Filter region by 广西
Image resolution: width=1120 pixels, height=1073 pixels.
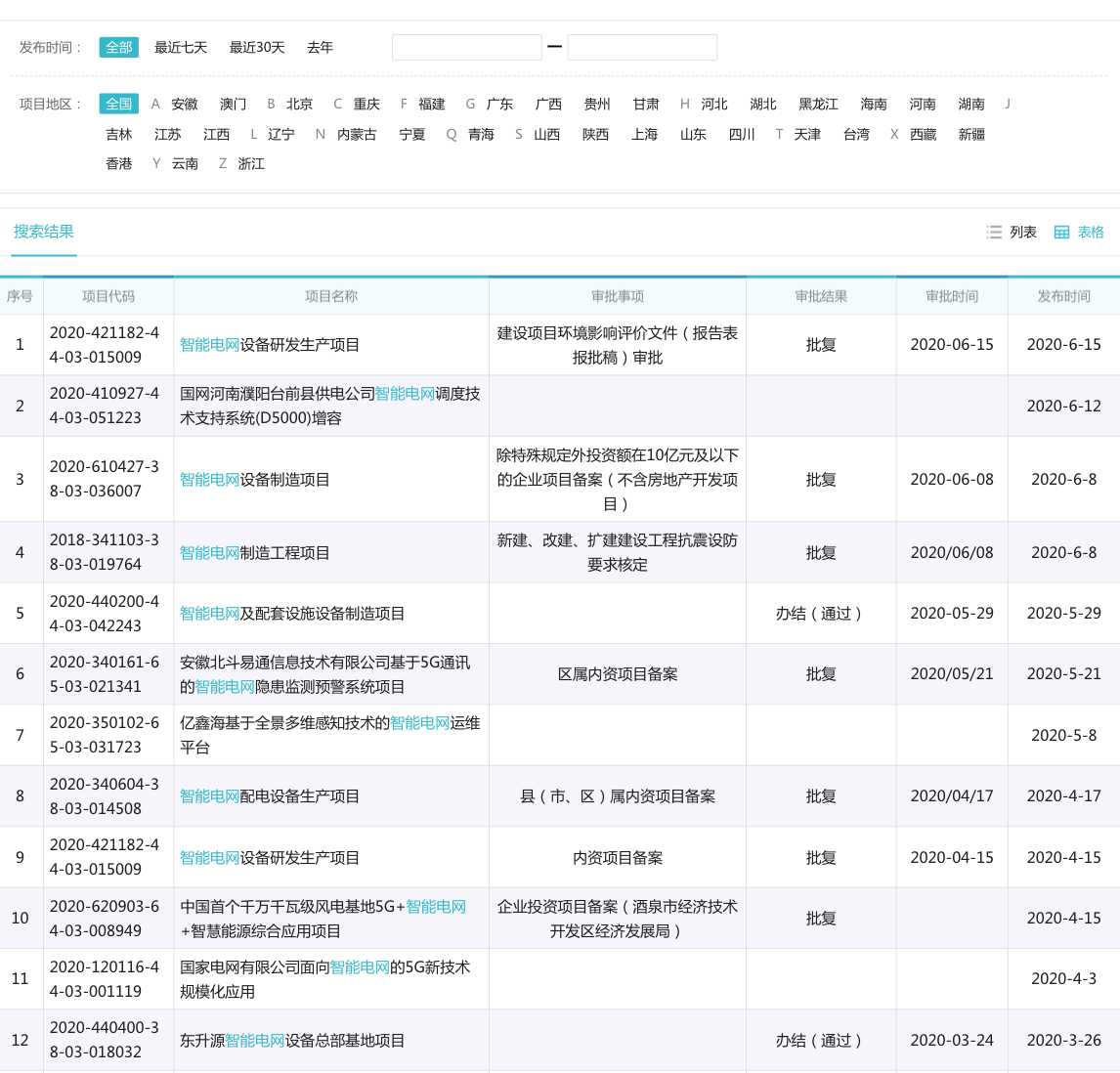click(x=548, y=105)
